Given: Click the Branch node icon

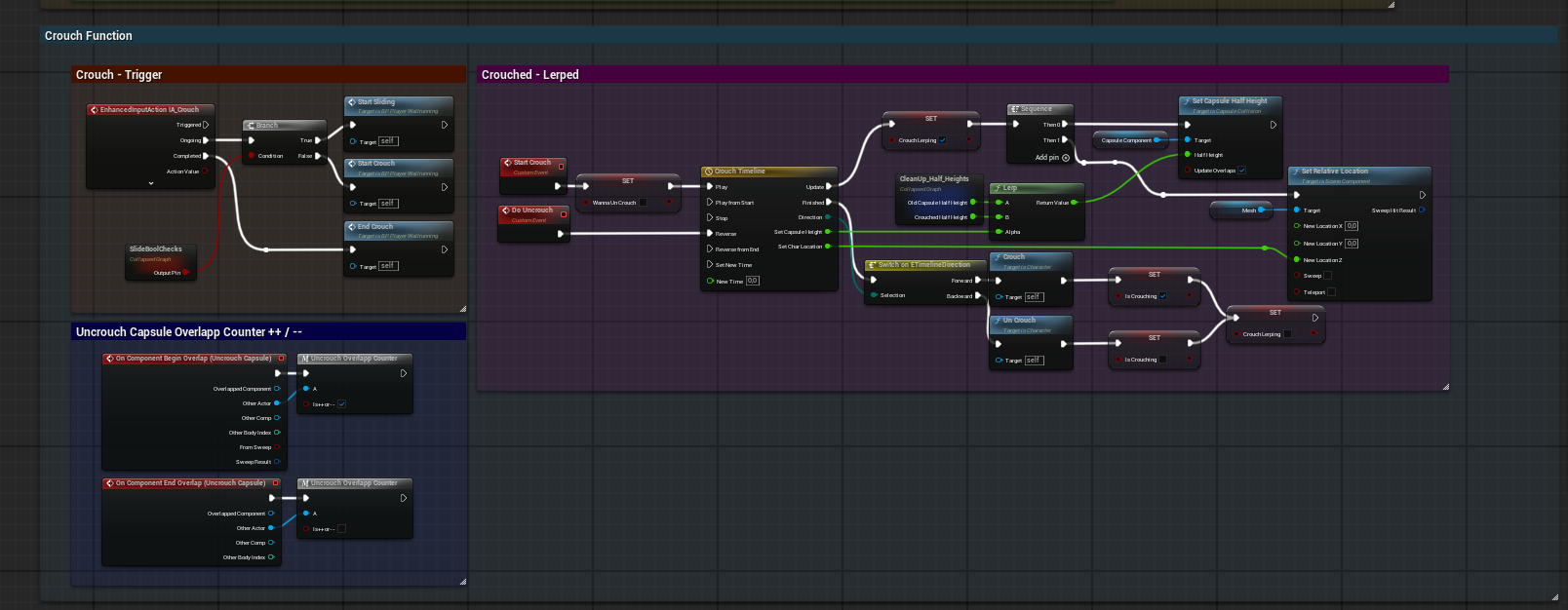Looking at the screenshot, I should (x=251, y=126).
